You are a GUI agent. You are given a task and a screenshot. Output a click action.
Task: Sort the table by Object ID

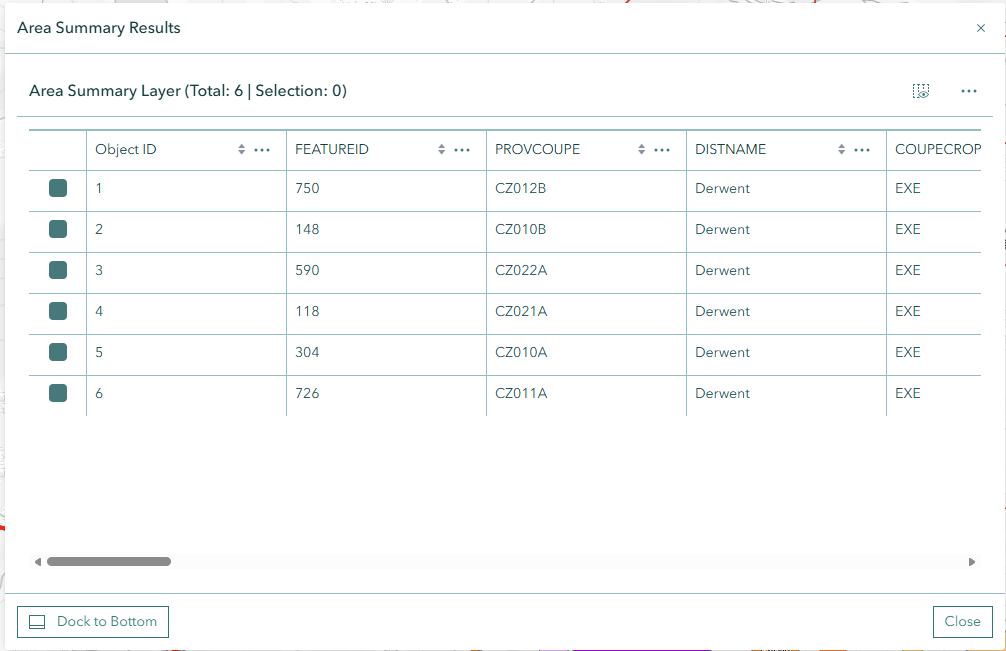tap(240, 148)
